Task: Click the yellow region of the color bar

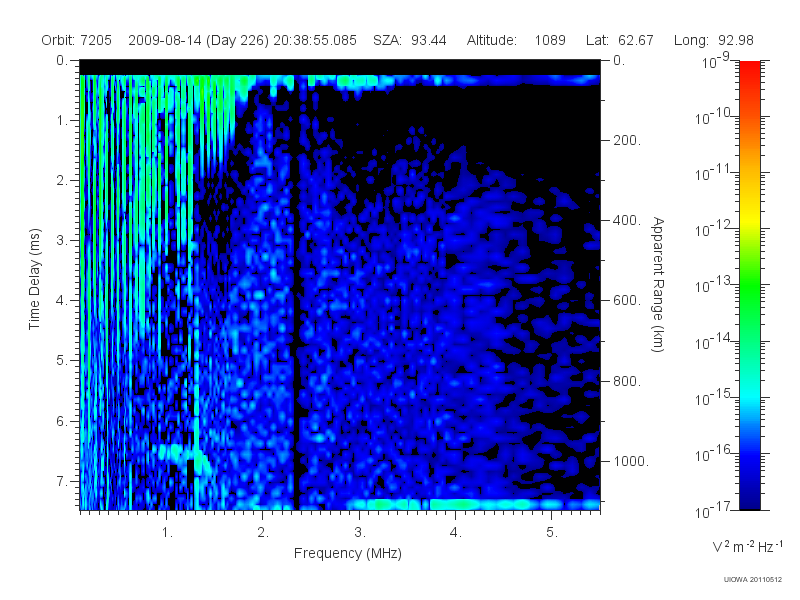Action: [x=750, y=217]
